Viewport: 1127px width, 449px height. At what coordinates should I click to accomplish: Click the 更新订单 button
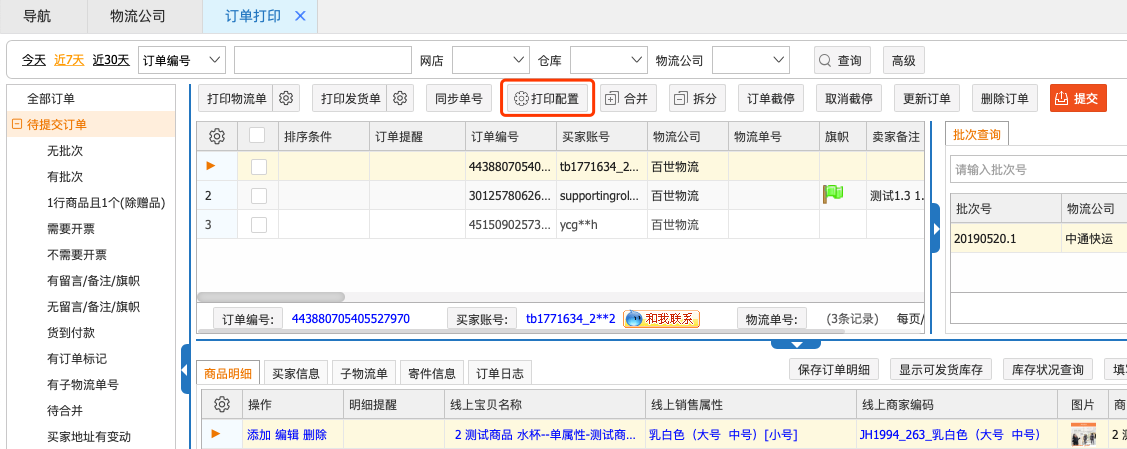coord(926,98)
